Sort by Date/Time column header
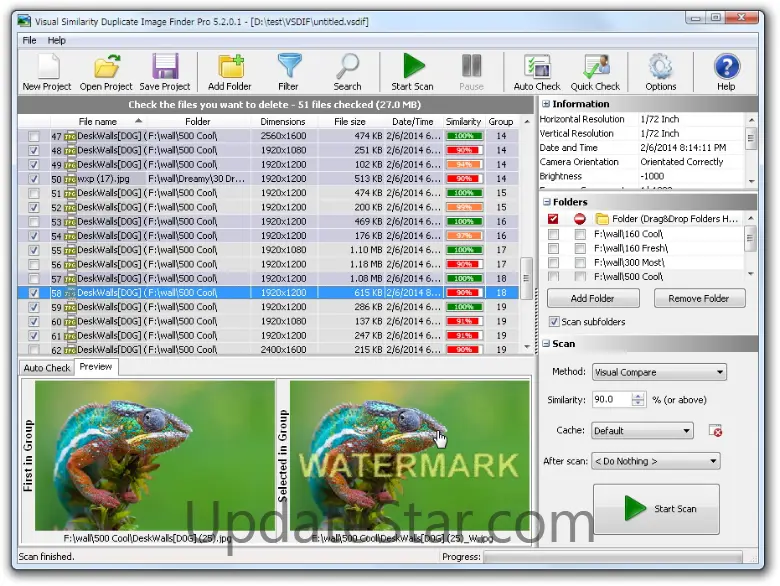Viewport: 780px width, 586px height. [412, 121]
